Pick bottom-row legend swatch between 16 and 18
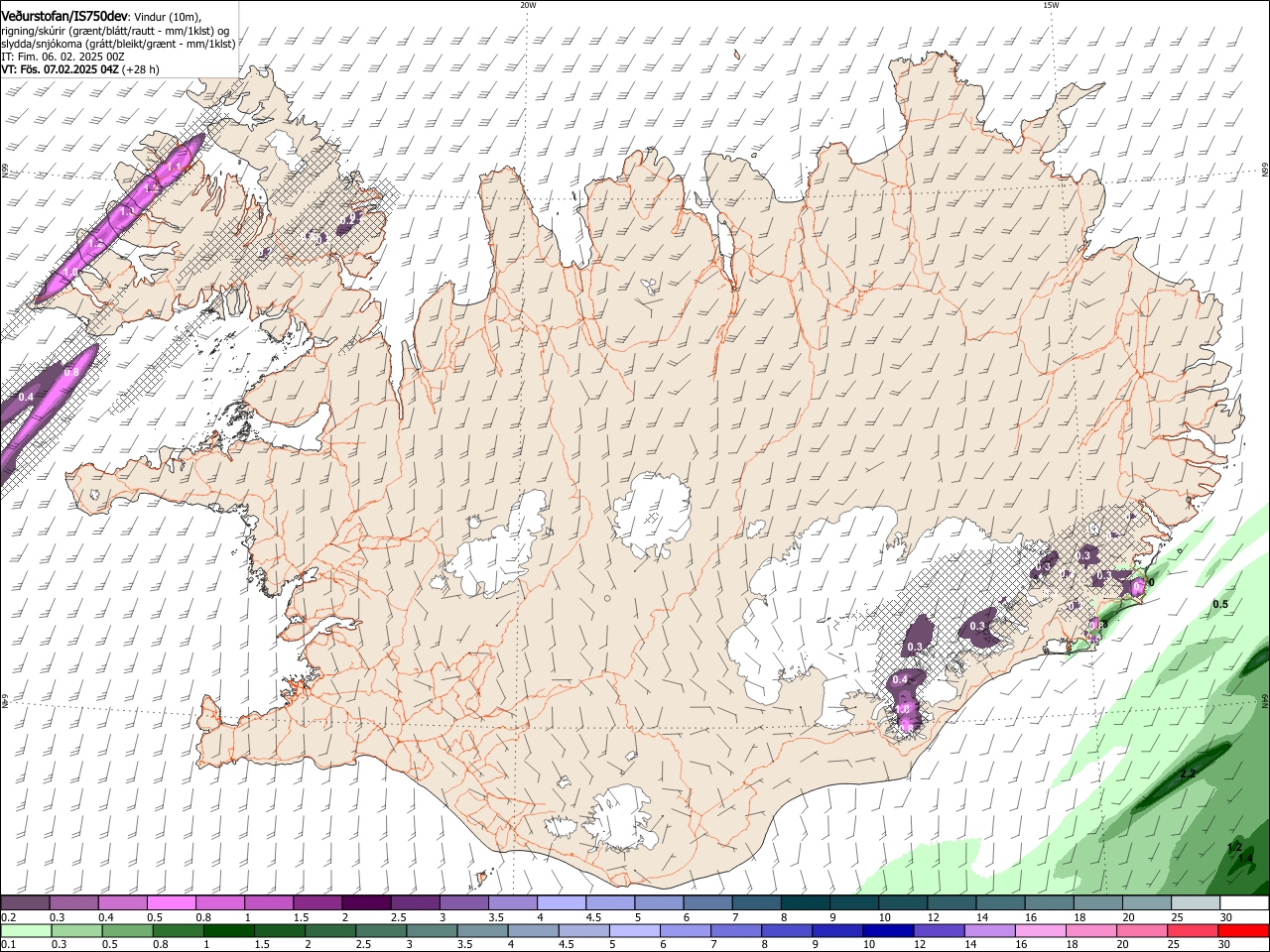1270x952 pixels. (x=1041, y=931)
